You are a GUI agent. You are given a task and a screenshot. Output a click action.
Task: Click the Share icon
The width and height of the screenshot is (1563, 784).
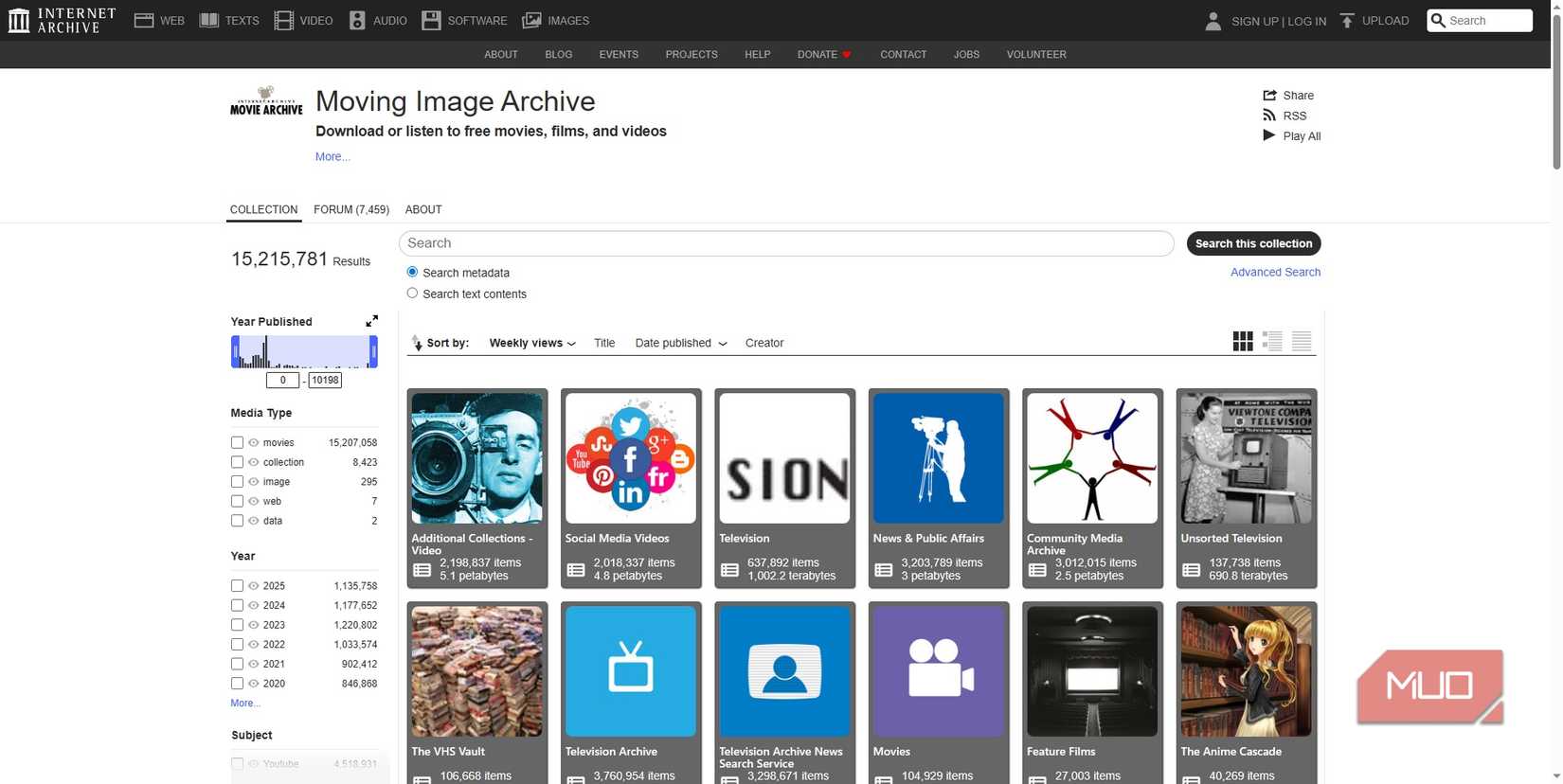pyautogui.click(x=1269, y=95)
